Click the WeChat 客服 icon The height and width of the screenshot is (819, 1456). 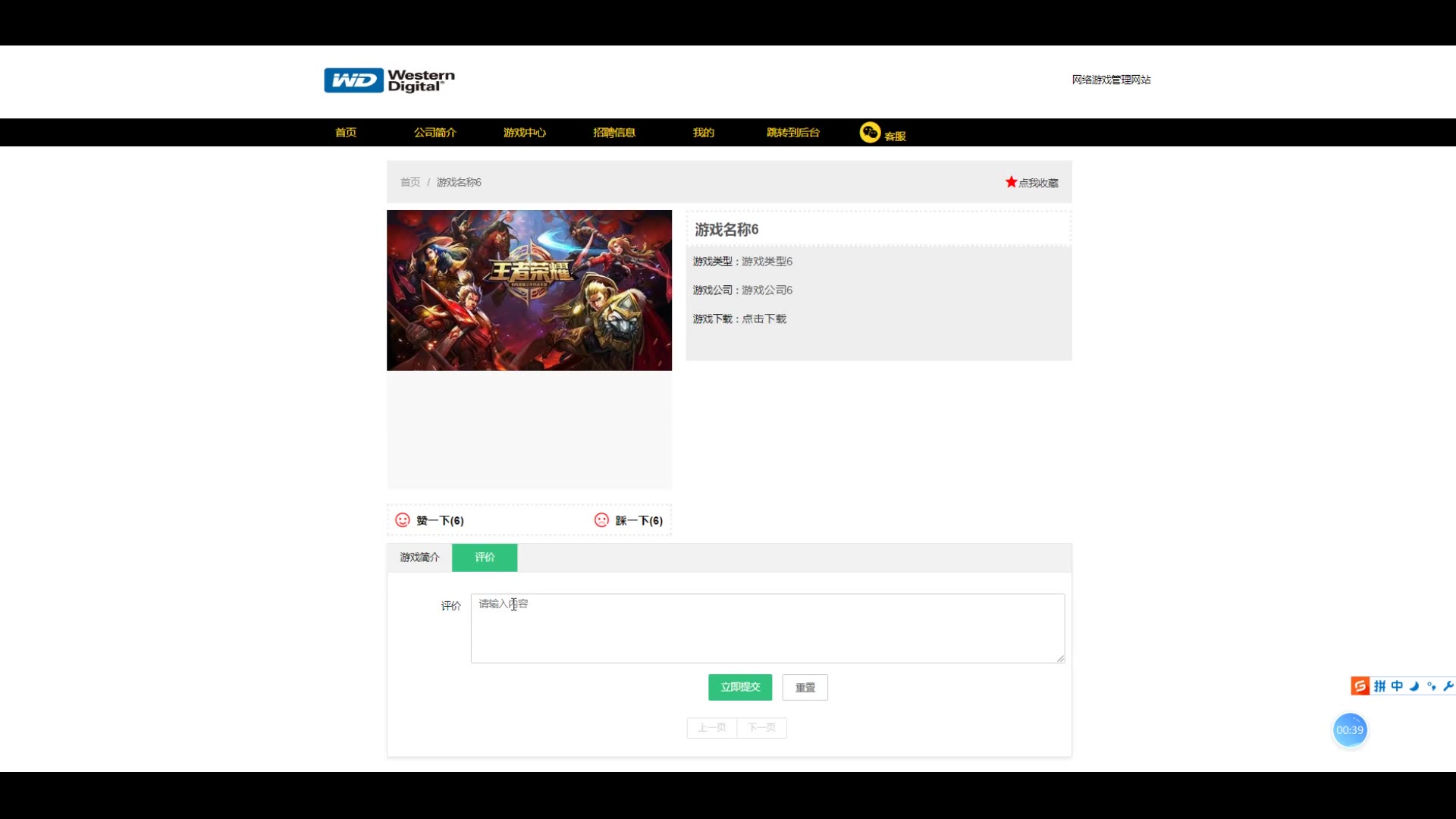coord(870,132)
